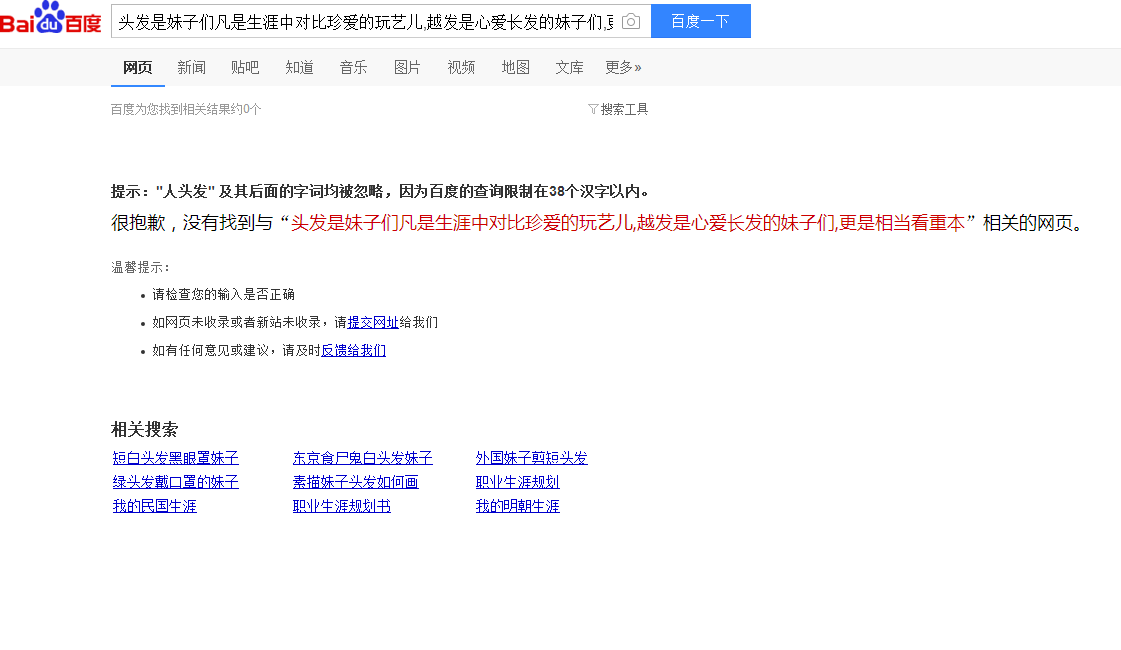Open the 视频 tab
Viewport: 1121px width, 650px height.
point(461,67)
